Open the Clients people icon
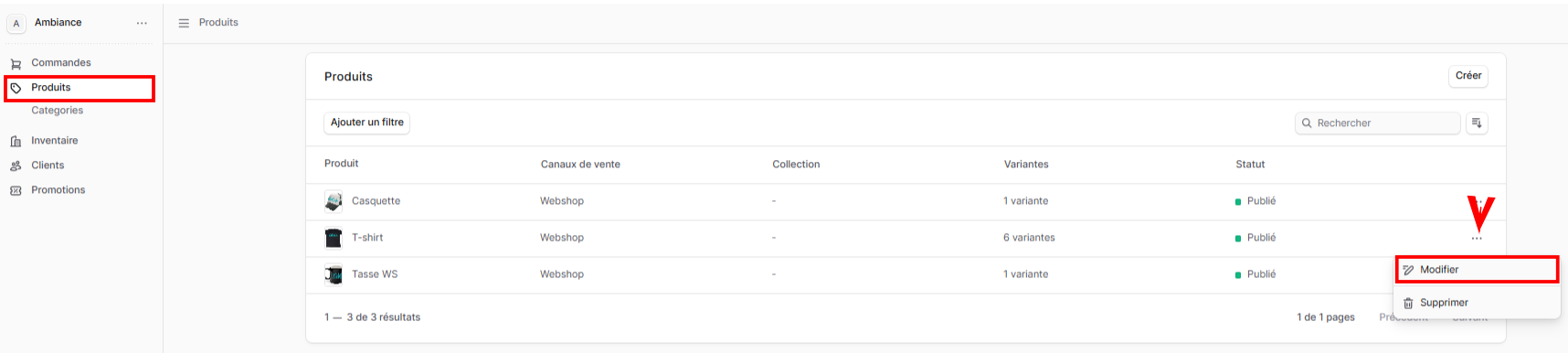Viewport: 1568px width, 353px height. (x=16, y=166)
